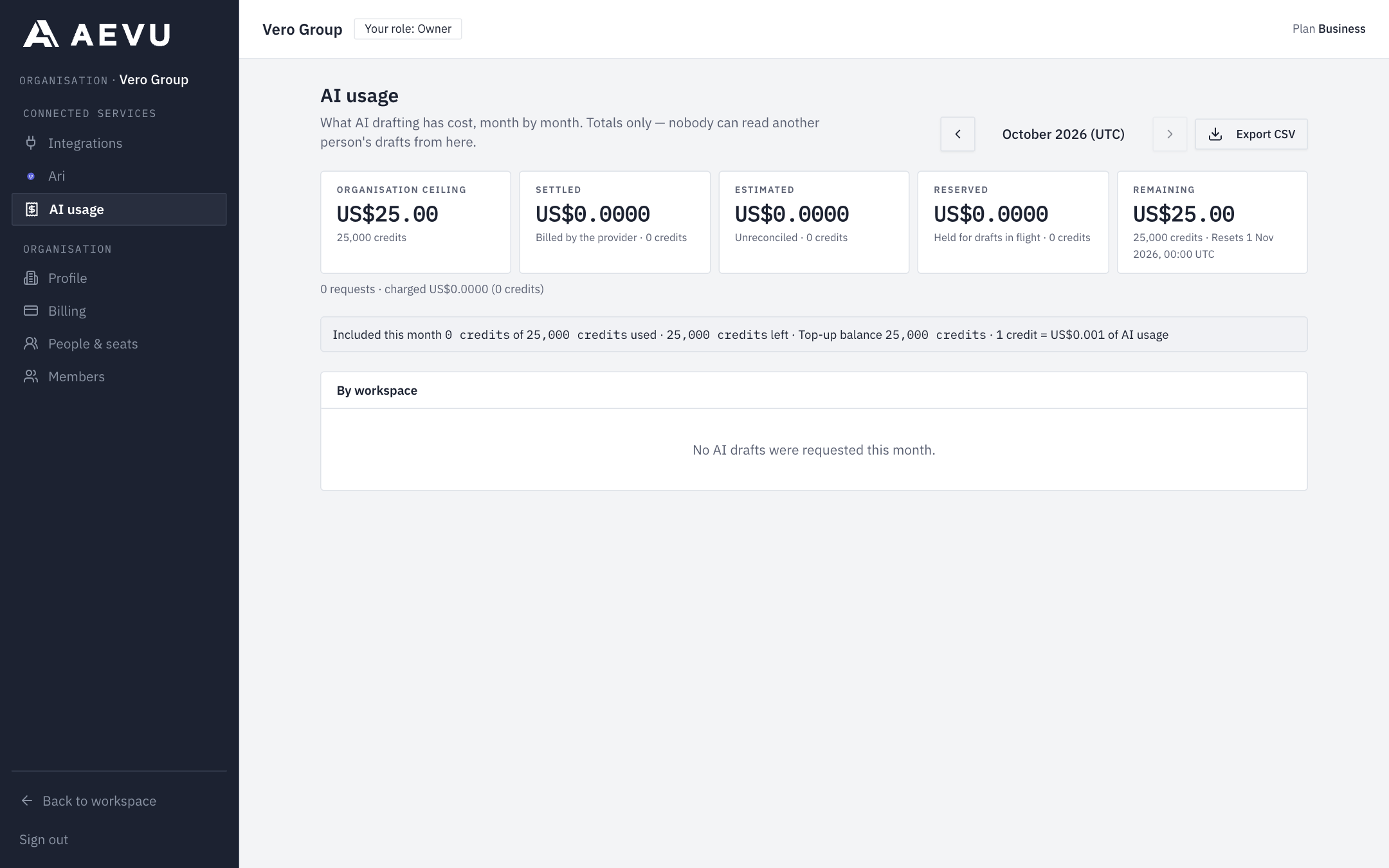Click the Integrations plug icon
The width and height of the screenshot is (1389, 868).
[x=31, y=143]
